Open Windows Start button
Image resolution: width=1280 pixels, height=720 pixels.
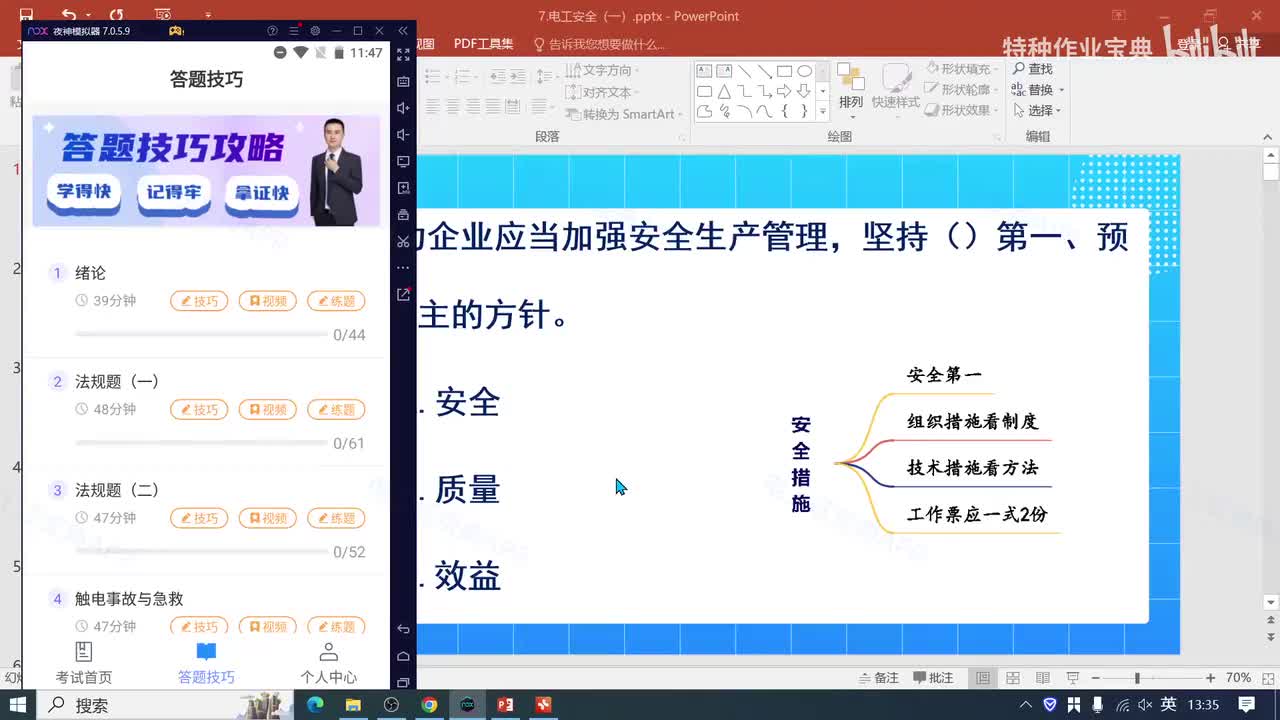pos(18,705)
